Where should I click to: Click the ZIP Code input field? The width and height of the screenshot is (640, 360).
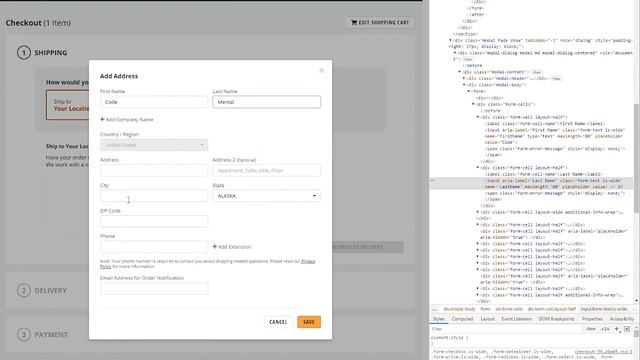click(x=154, y=221)
